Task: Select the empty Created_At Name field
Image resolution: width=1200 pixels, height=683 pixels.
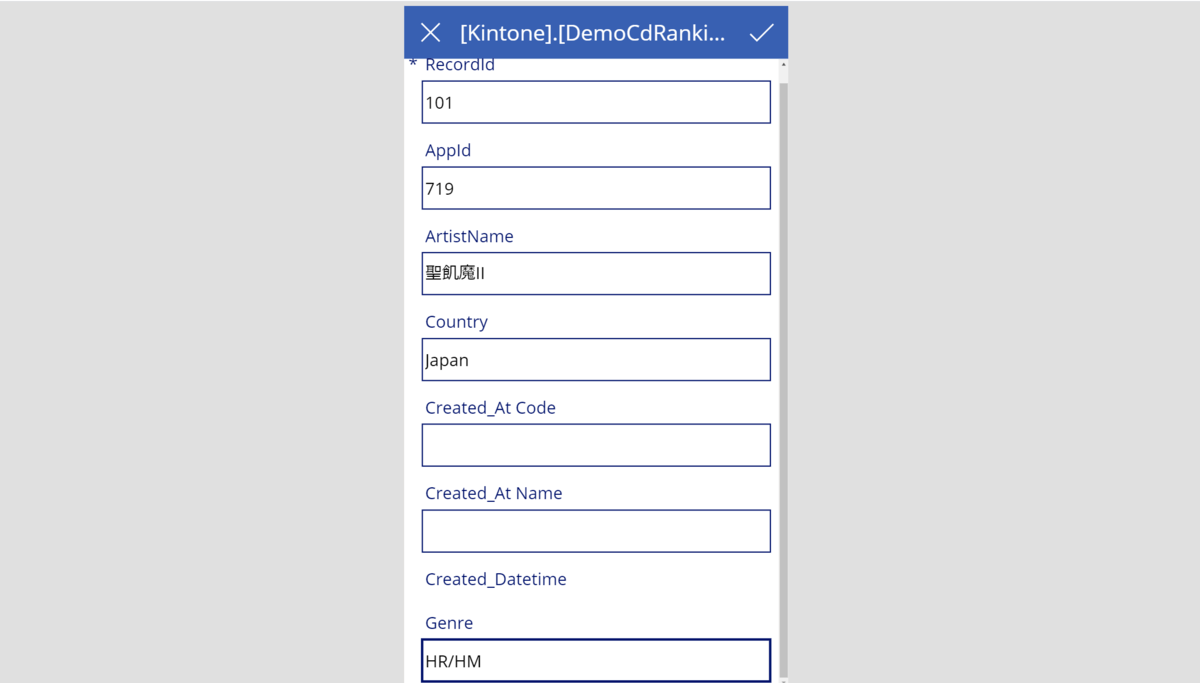Action: pos(596,531)
